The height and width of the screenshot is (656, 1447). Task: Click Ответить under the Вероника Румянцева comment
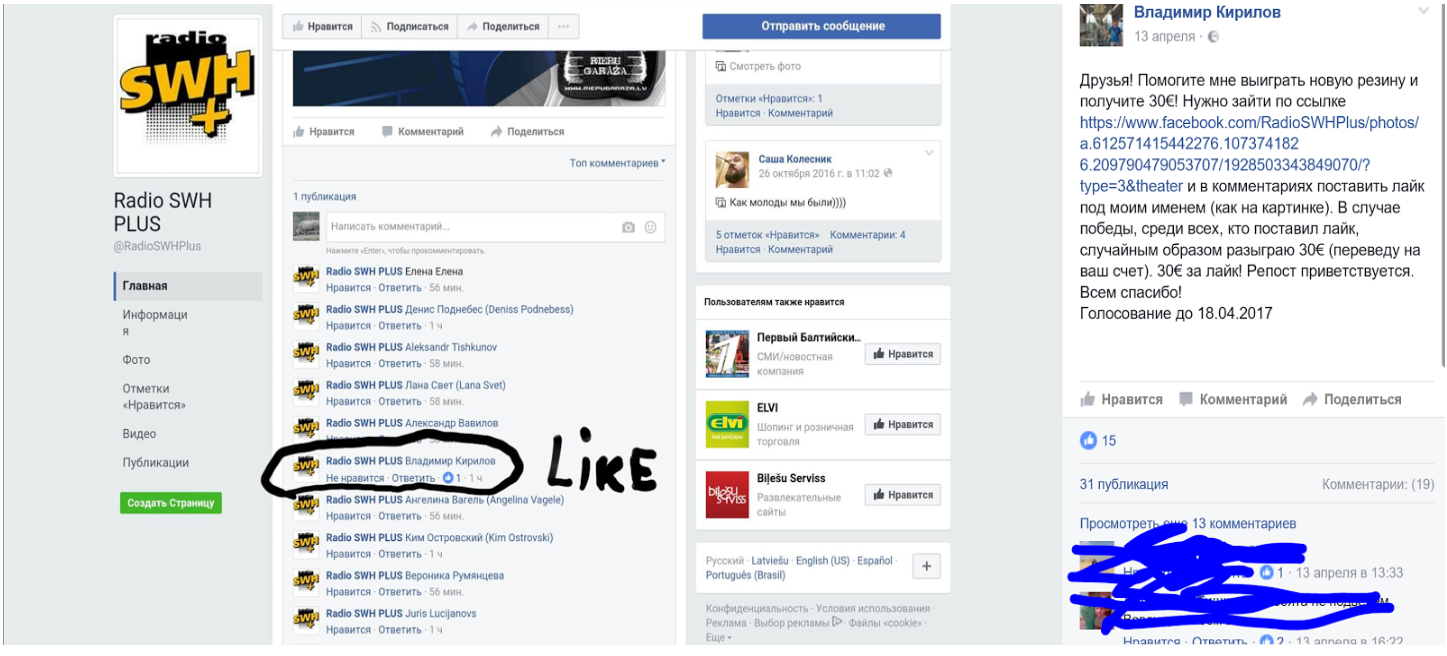pos(400,592)
